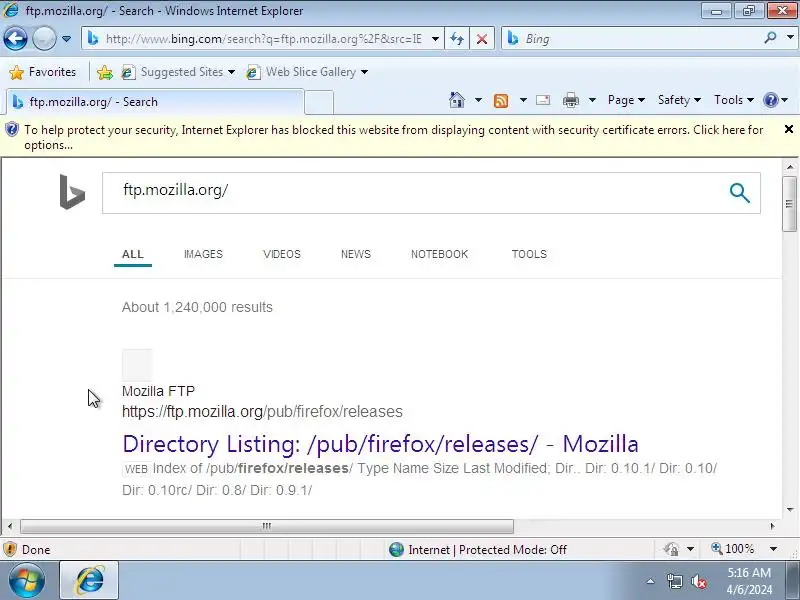Click the Bing toolbar search box
The width and height of the screenshot is (800, 600).
pos(633,39)
